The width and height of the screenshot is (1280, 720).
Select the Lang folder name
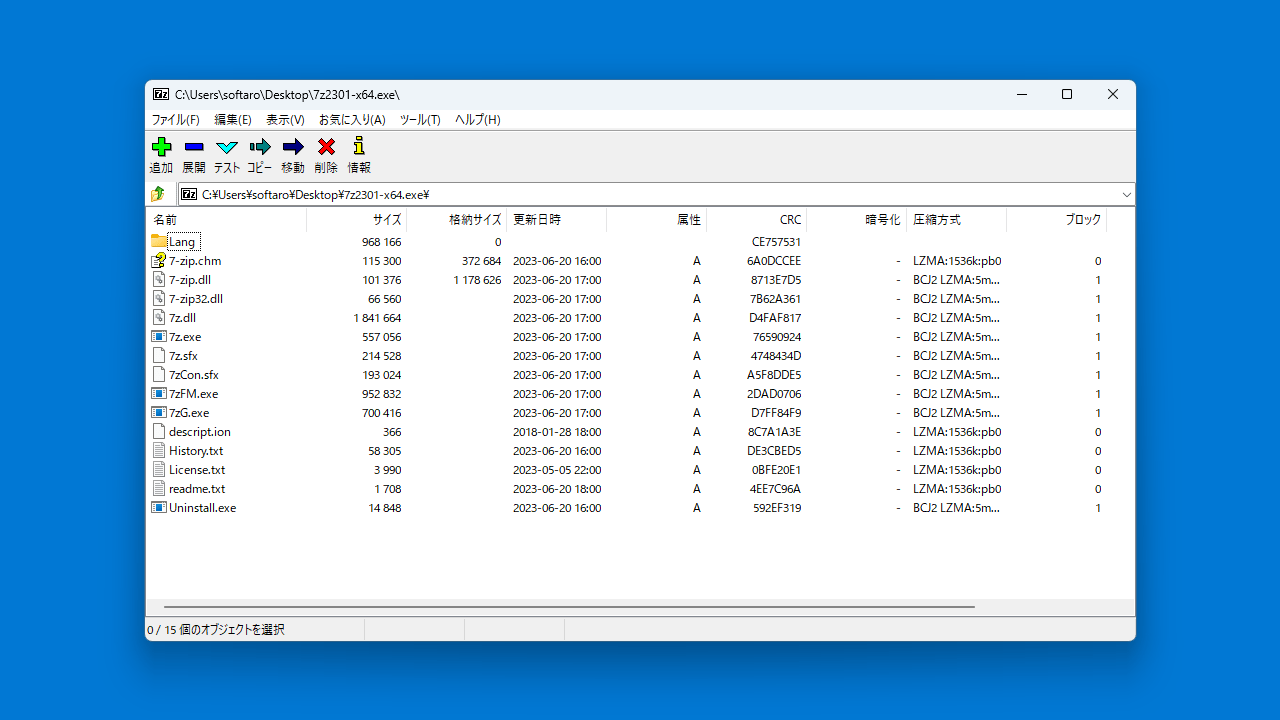point(182,242)
